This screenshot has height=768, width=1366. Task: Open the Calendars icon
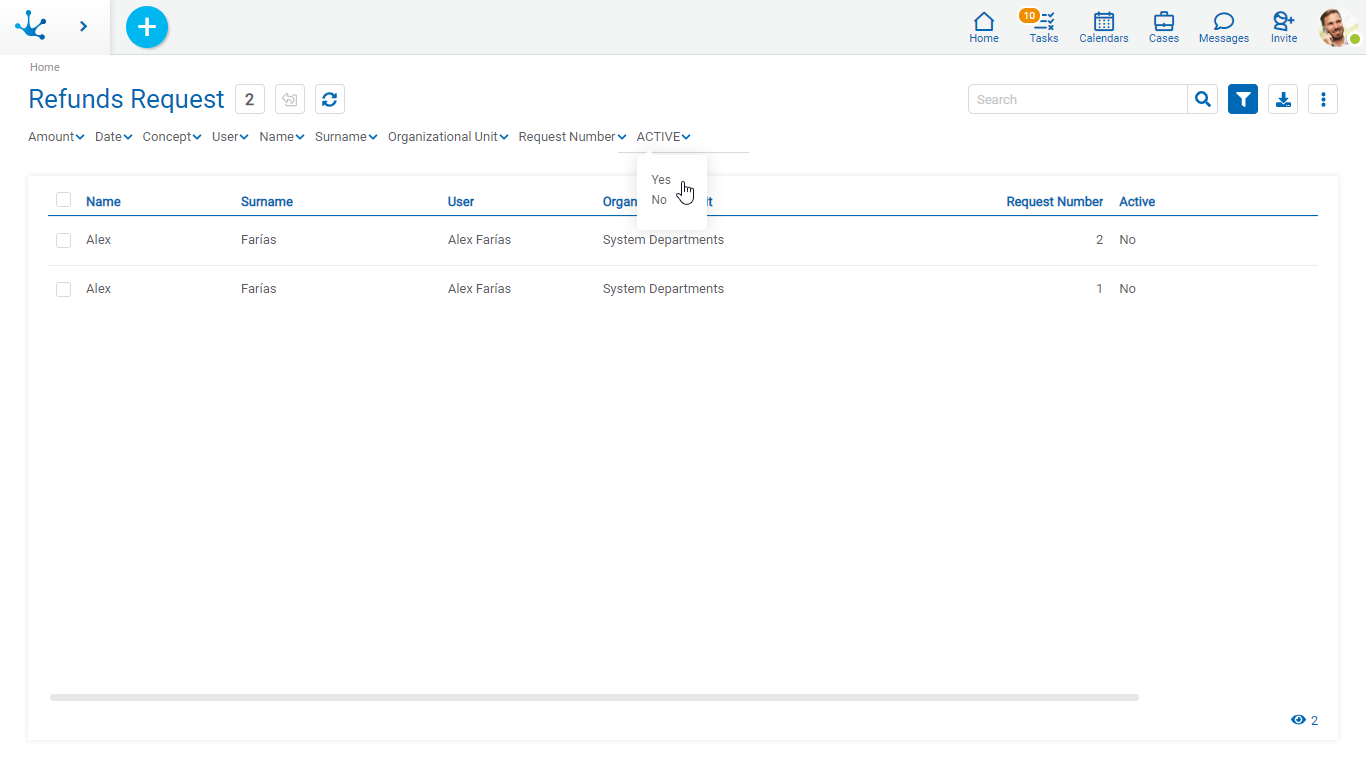[x=1103, y=27]
